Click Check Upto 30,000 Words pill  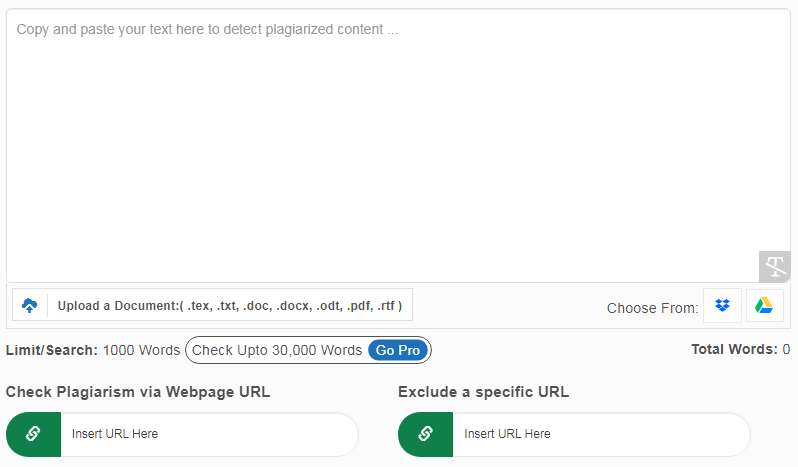308,351
